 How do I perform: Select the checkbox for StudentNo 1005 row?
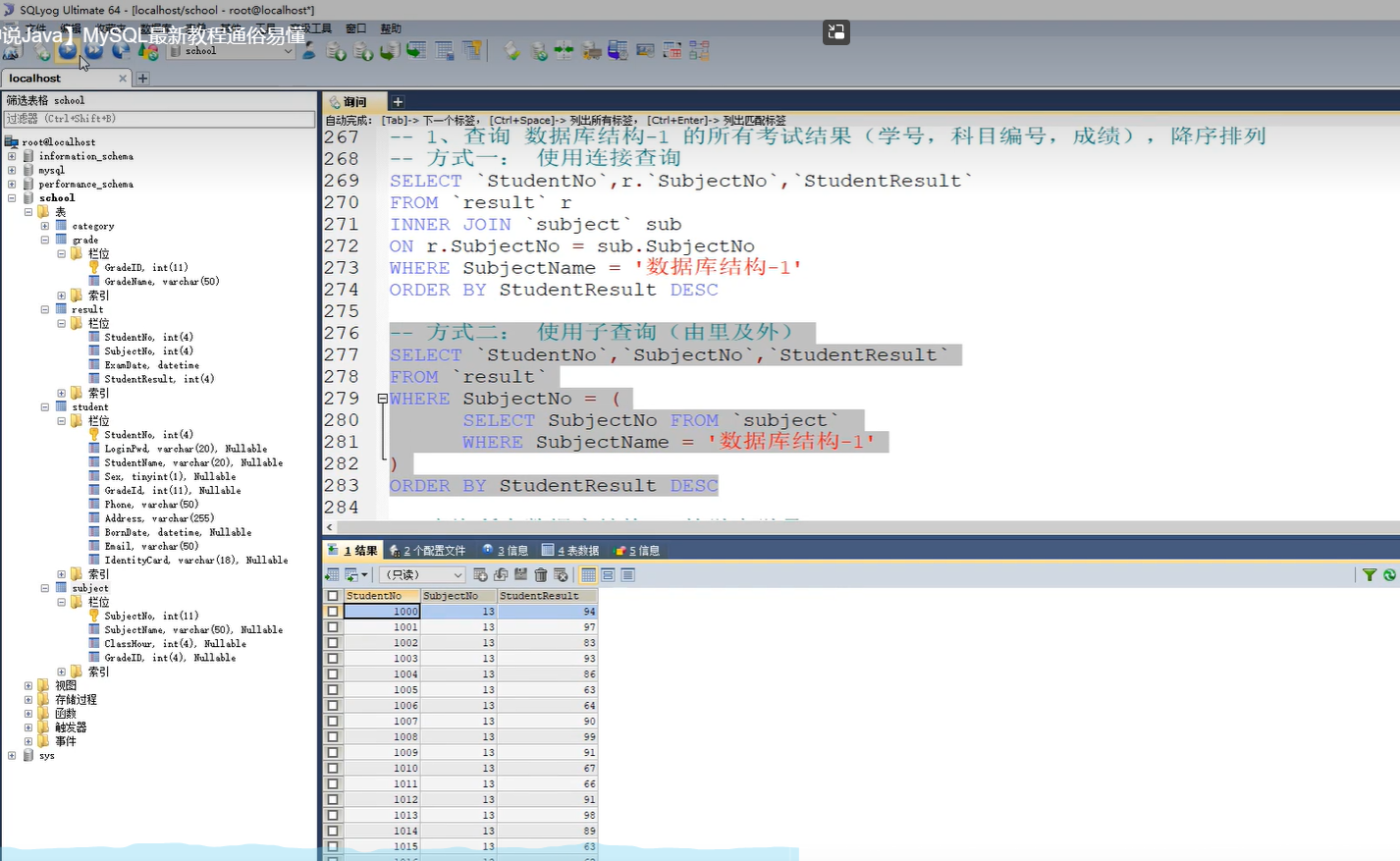tap(333, 690)
